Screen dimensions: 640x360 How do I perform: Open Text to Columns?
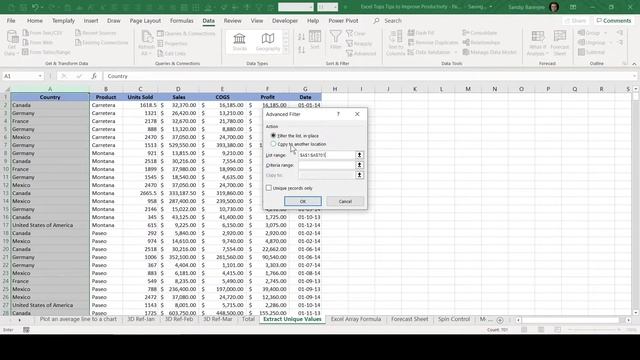point(395,43)
